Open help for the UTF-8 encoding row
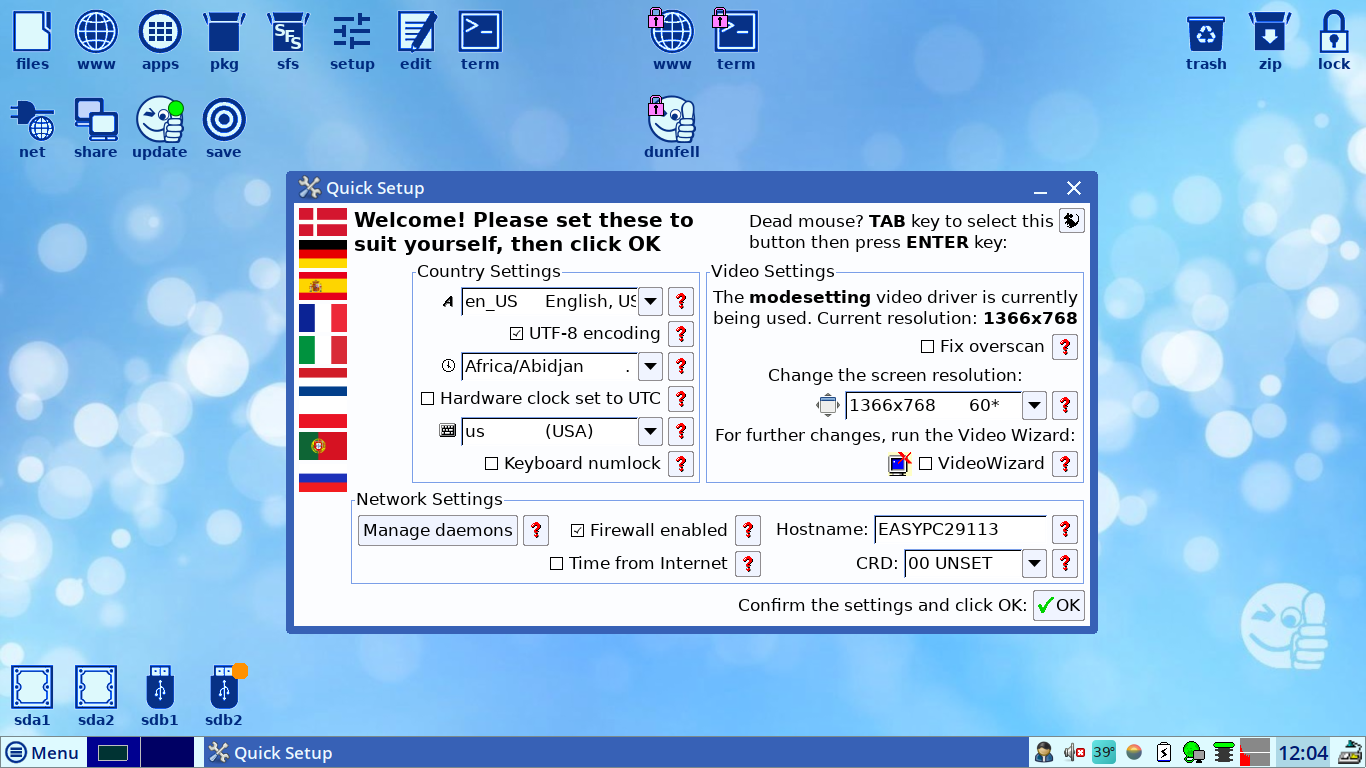The width and height of the screenshot is (1366, 768). pyautogui.click(x=681, y=334)
